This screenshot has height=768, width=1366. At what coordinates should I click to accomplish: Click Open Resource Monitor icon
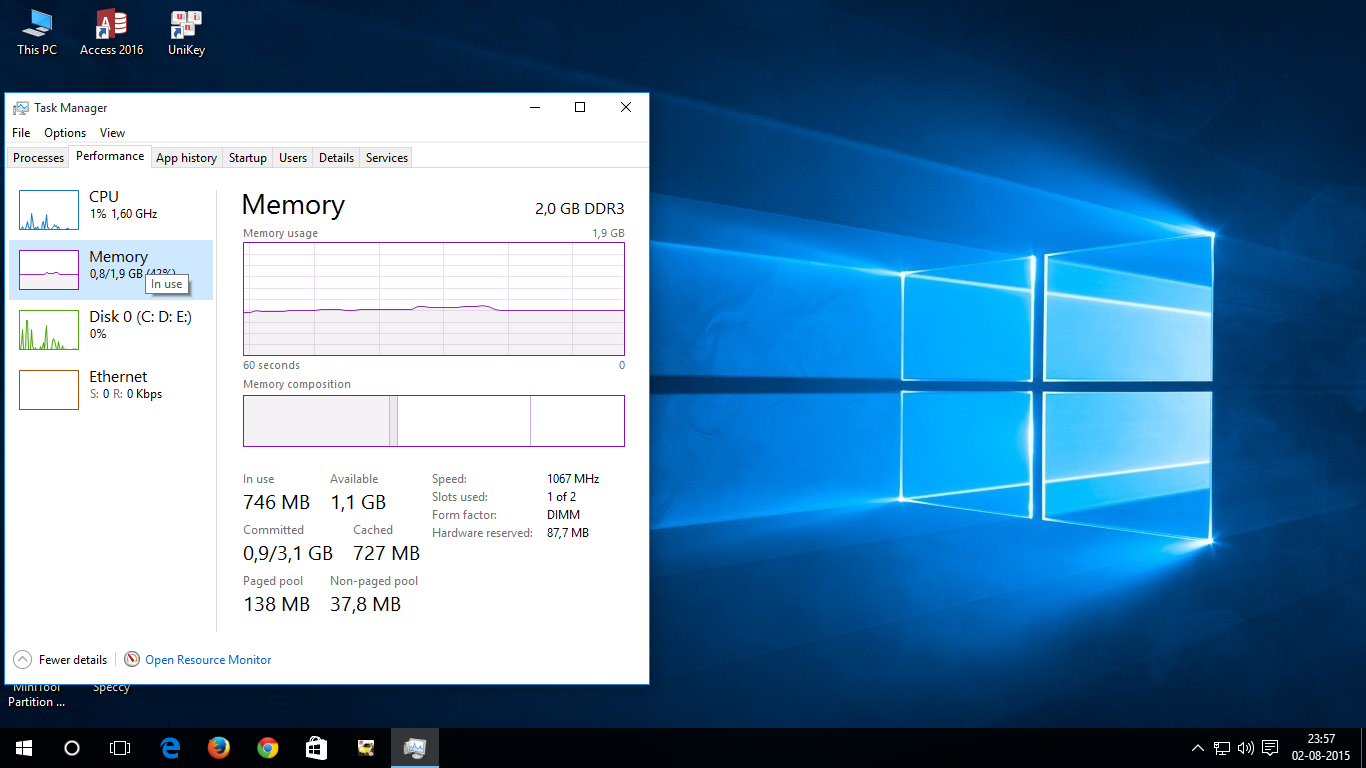coord(132,660)
